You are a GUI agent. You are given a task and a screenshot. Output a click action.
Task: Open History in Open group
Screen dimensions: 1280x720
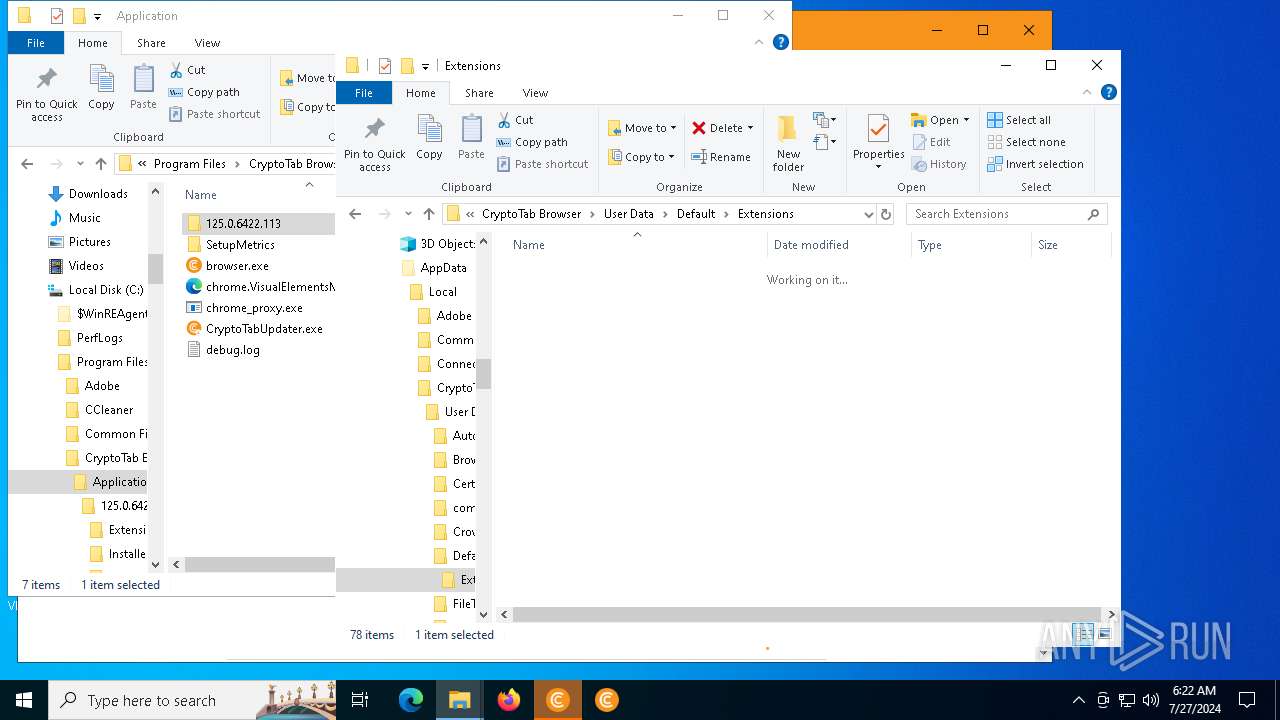939,164
